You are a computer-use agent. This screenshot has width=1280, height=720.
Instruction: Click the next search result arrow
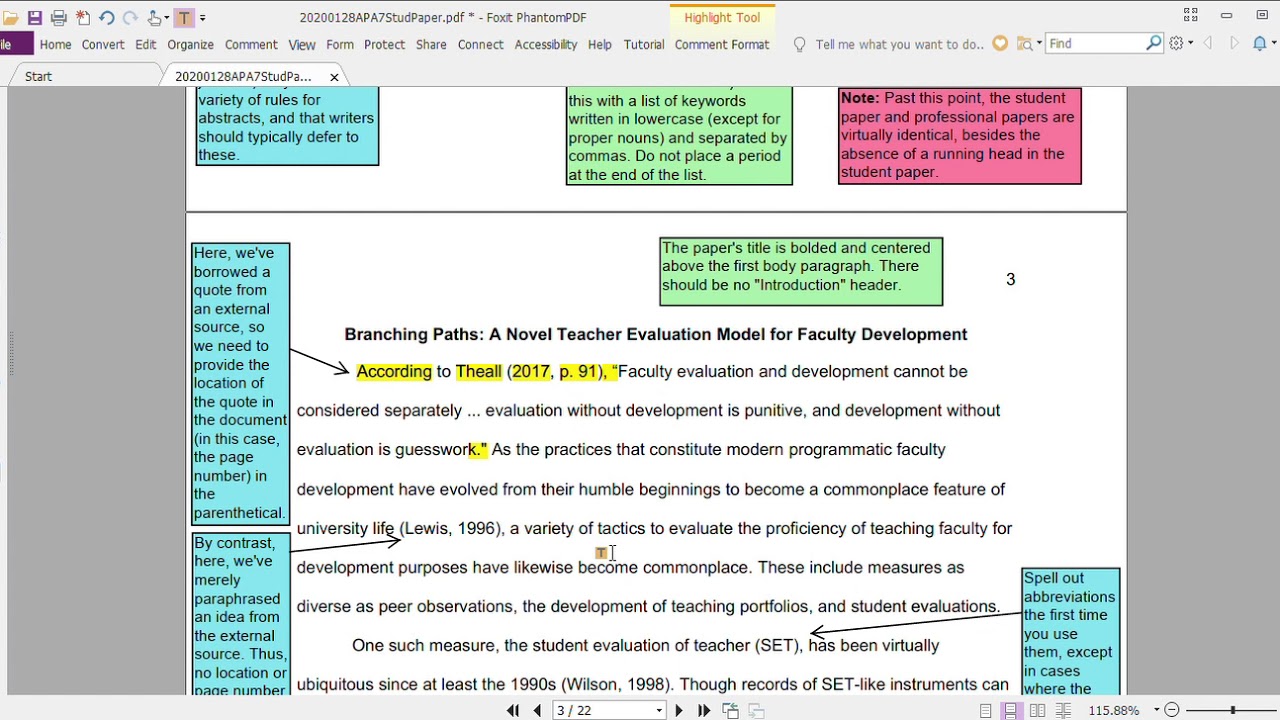click(x=1234, y=43)
